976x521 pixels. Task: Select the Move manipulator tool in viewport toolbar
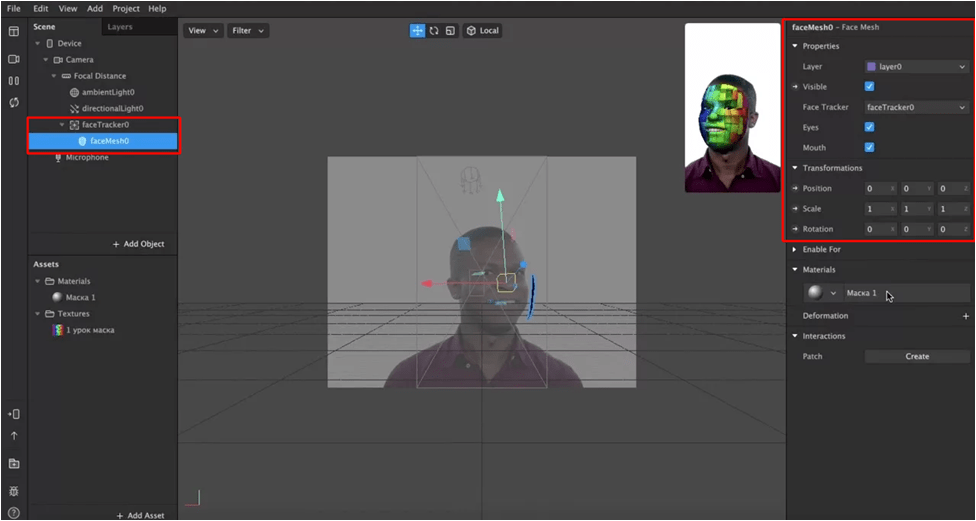point(417,31)
